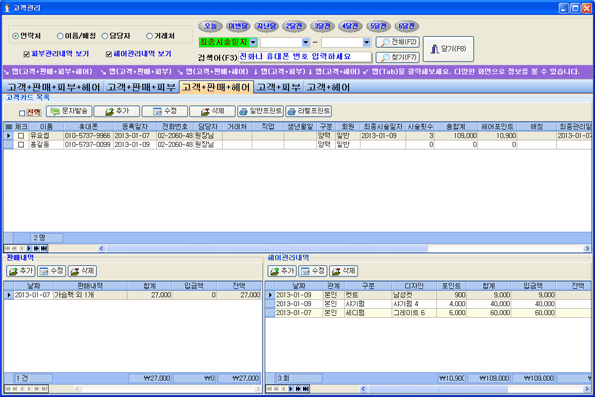Viewport: 595px width, 397px height.
Task: Select the 남성컷 hair record row
Action: (x=428, y=295)
